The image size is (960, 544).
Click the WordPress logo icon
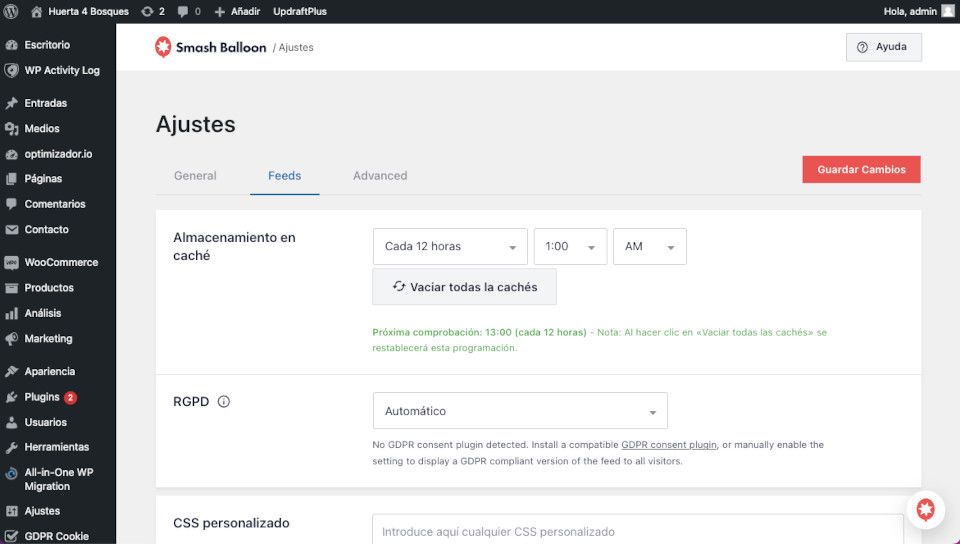point(11,11)
